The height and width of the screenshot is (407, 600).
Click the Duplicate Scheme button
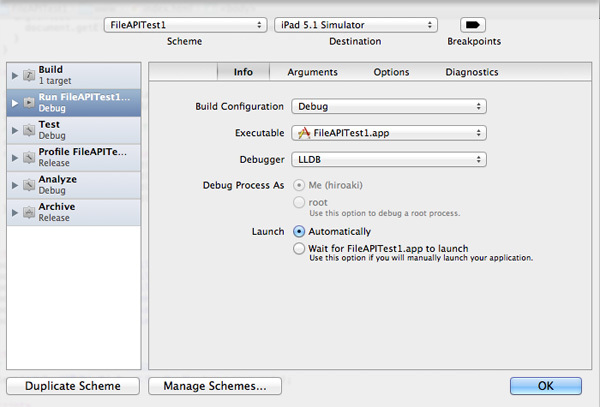tap(73, 386)
